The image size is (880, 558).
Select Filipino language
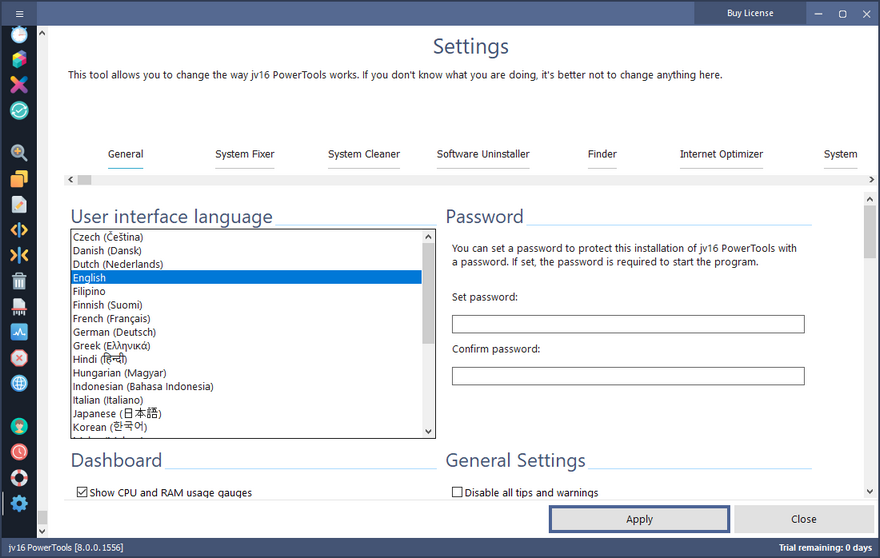pos(246,291)
